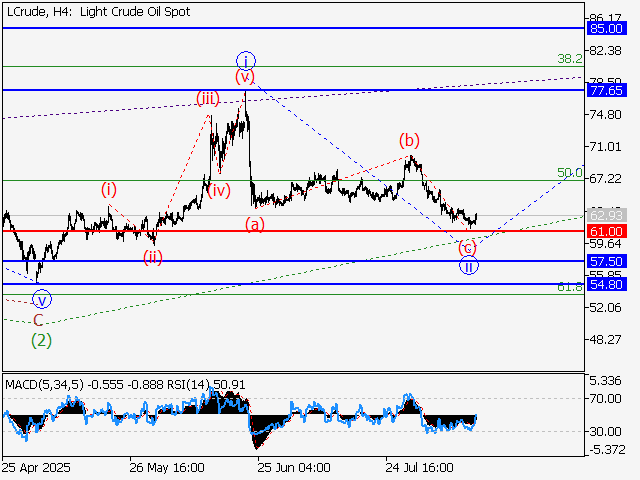Click the 85.00 blue price level tag
This screenshot has width=640, height=480.
607,29
